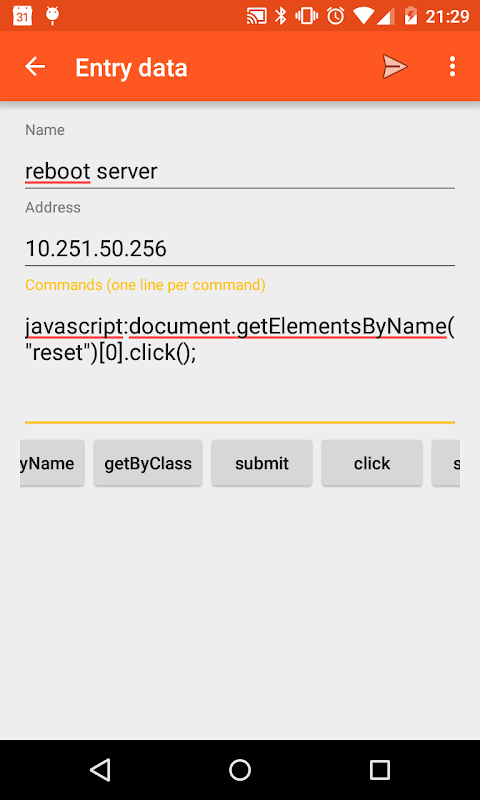Insert the getByClass snippet
The image size is (480, 800).
[148, 463]
